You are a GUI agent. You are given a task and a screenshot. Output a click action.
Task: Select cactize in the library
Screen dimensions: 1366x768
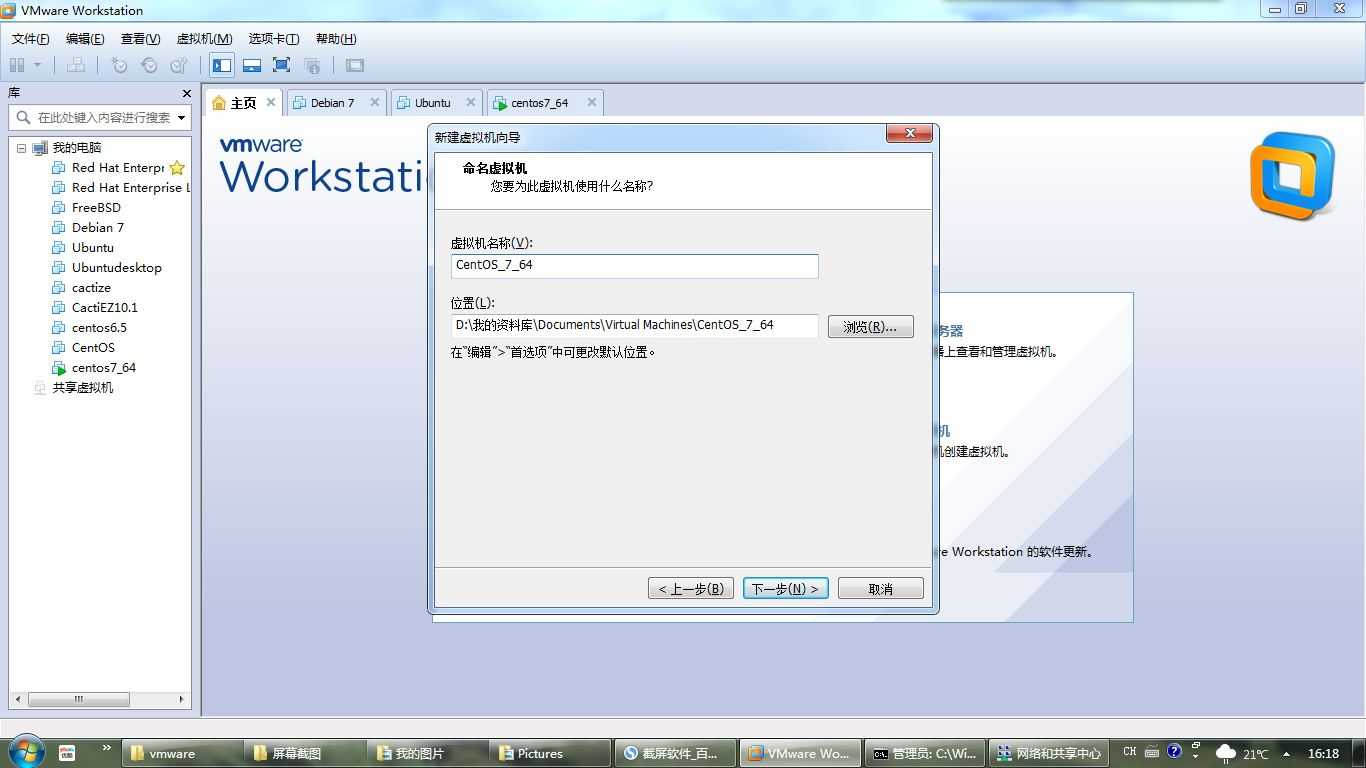[x=91, y=288]
